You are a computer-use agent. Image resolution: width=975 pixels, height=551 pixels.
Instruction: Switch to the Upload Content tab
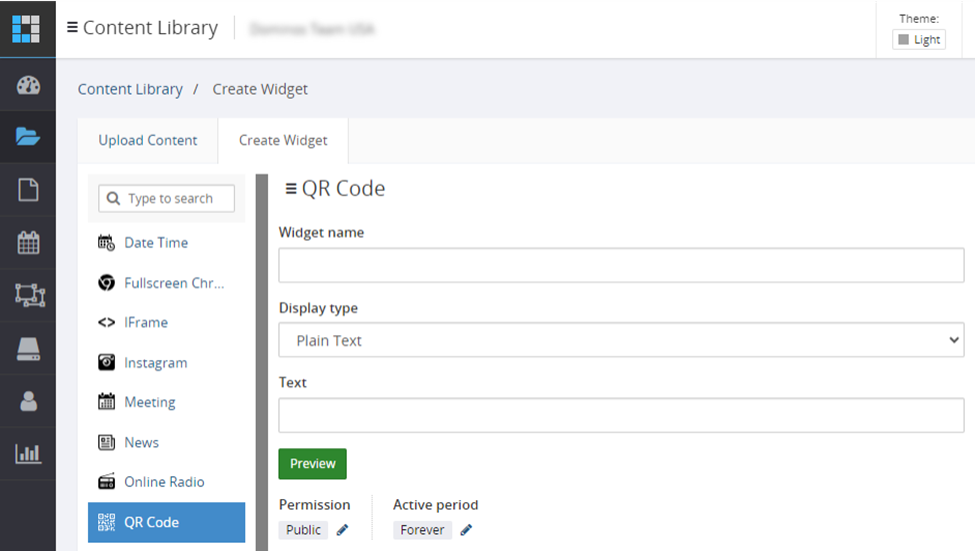tap(148, 141)
